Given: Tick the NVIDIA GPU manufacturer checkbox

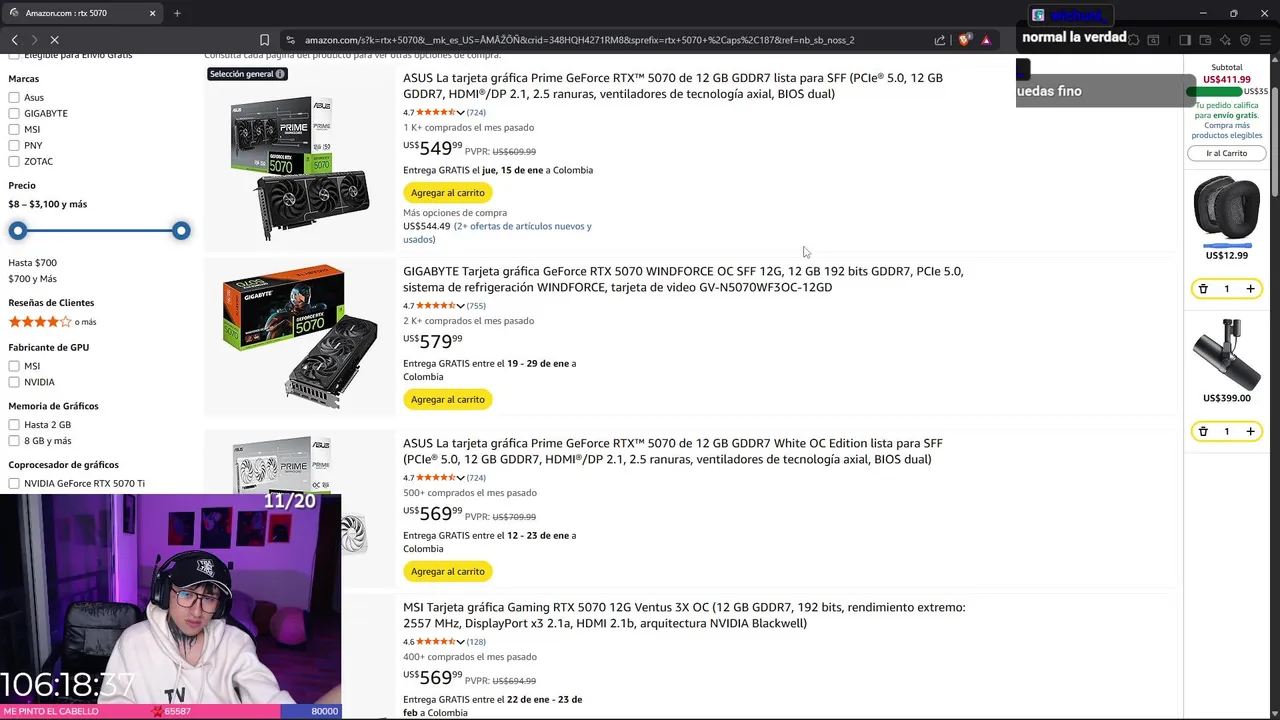Looking at the screenshot, I should tap(14, 382).
